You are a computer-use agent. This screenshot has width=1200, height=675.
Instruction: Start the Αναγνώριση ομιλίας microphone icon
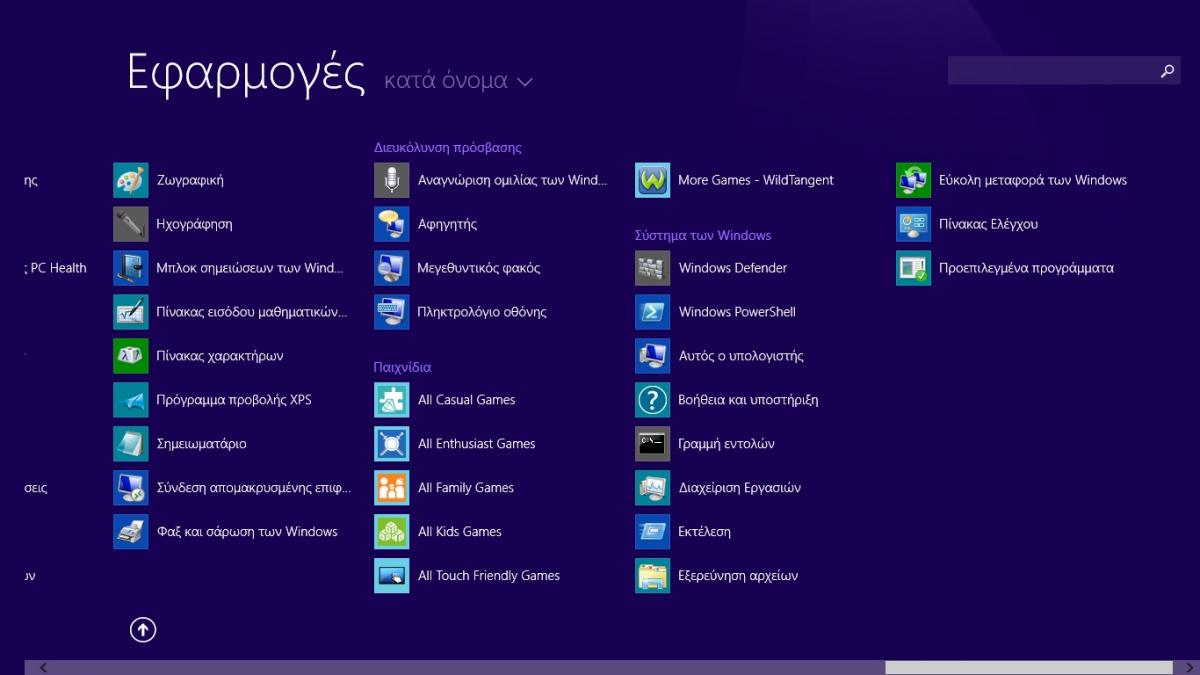(x=392, y=180)
